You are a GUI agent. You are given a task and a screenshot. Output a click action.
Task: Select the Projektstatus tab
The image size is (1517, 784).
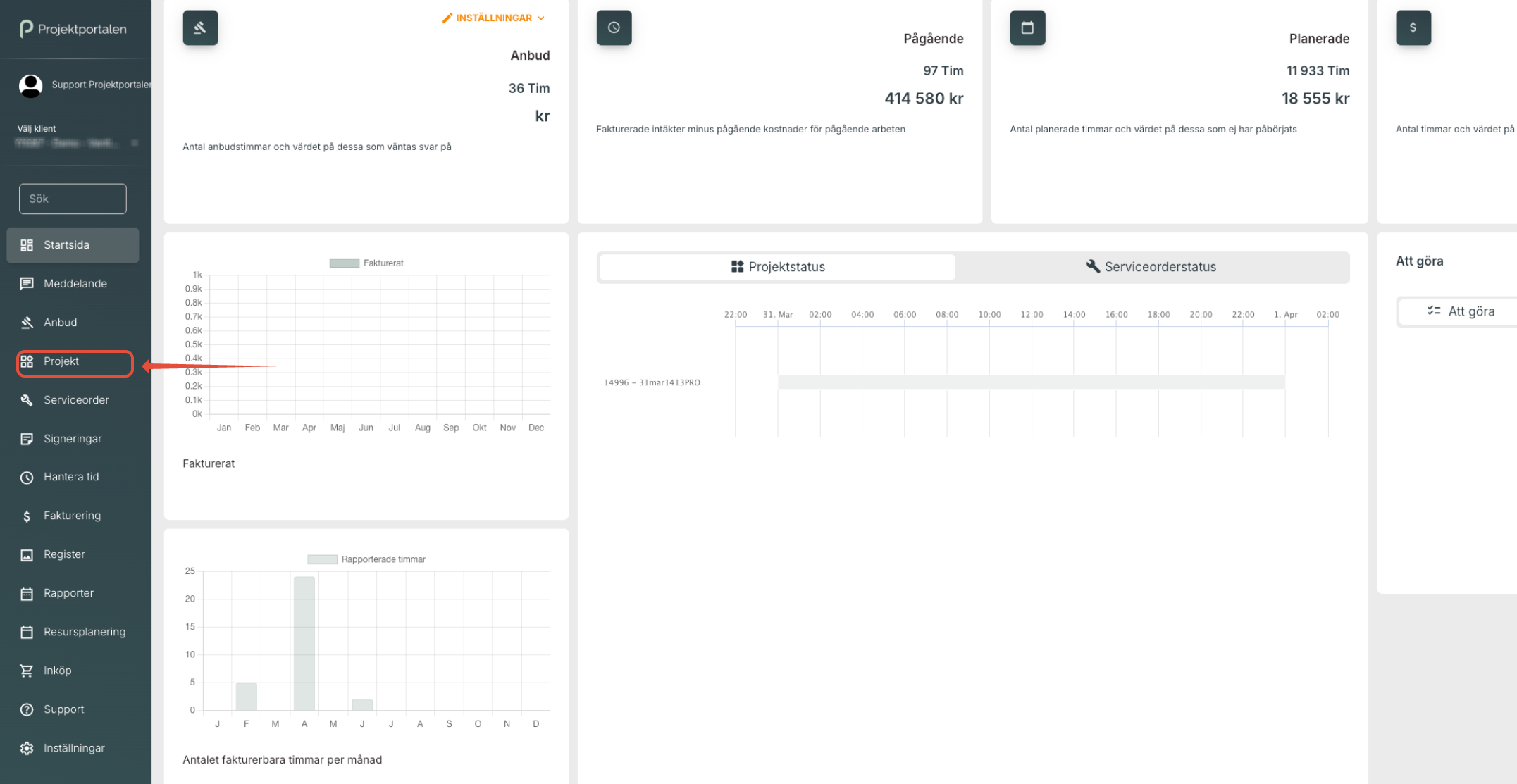pos(777,267)
